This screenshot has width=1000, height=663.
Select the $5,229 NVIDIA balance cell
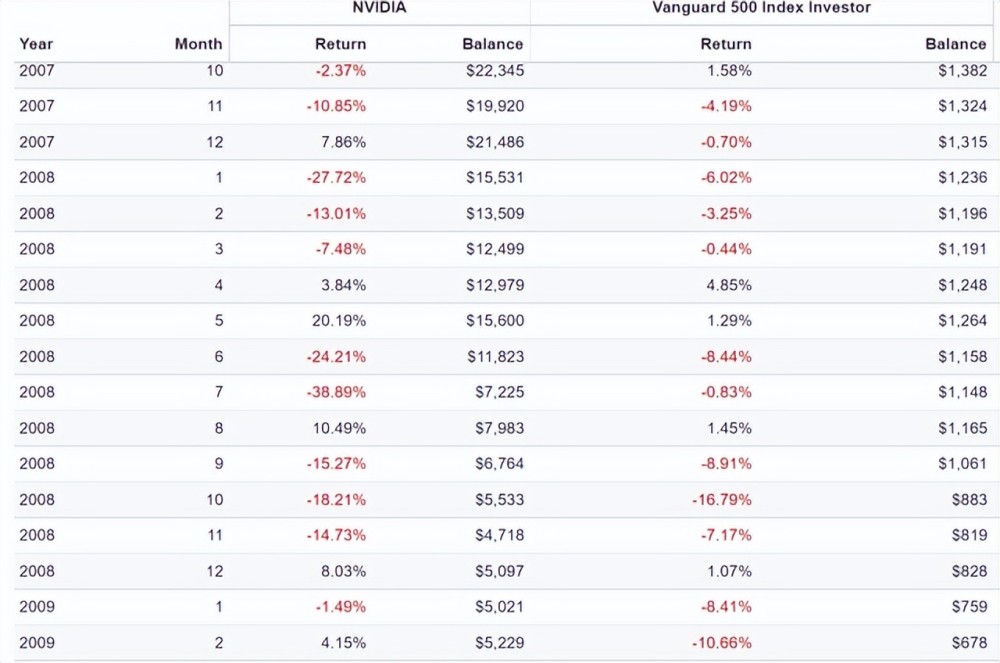[499, 642]
